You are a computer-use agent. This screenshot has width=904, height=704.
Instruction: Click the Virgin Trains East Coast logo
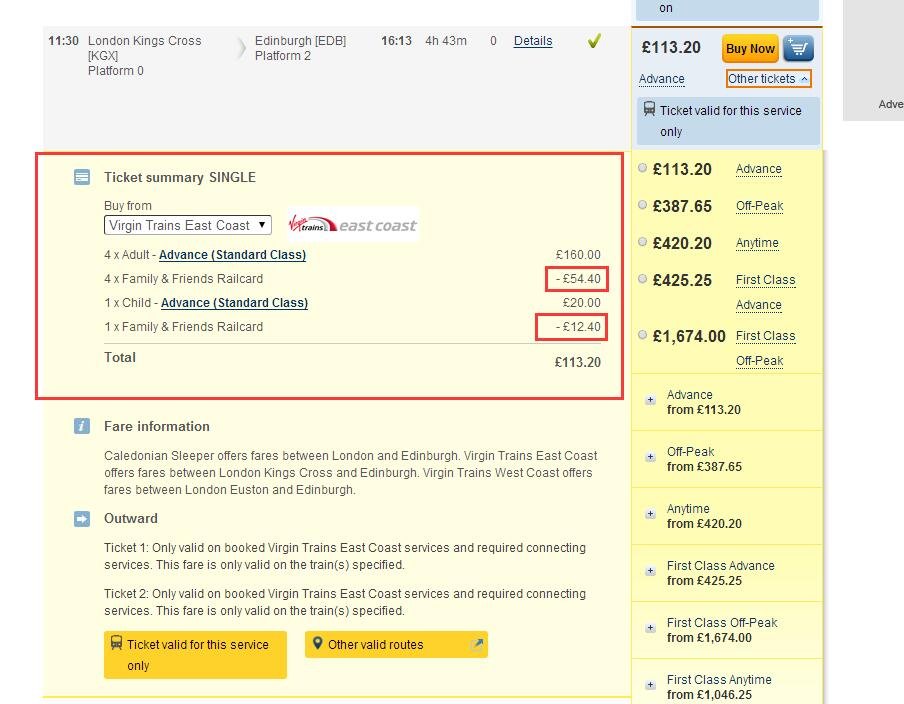point(352,225)
